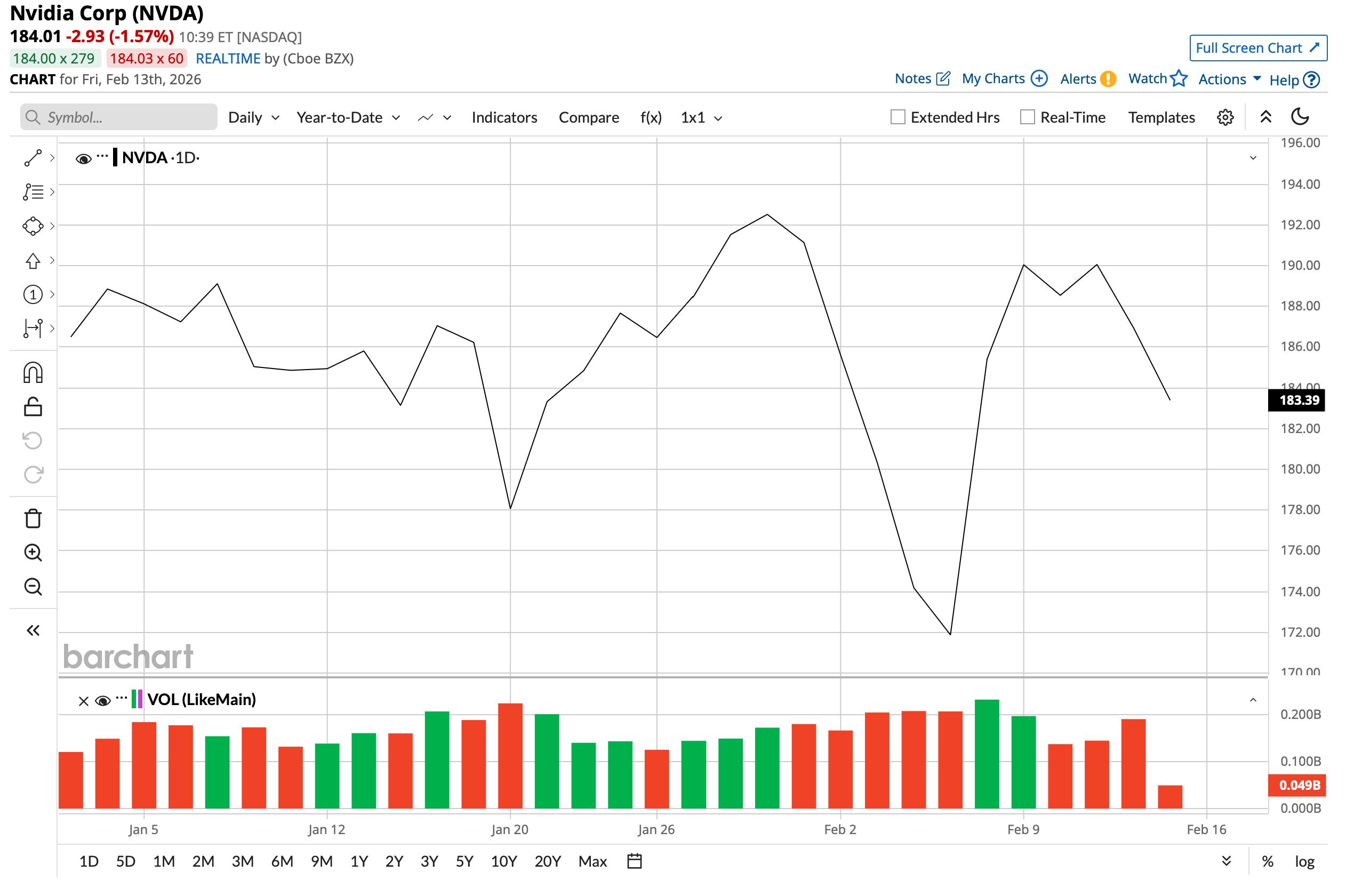Image resolution: width=1346 pixels, height=896 pixels.
Task: Click the unlock drawings padlock icon
Action: [33, 407]
